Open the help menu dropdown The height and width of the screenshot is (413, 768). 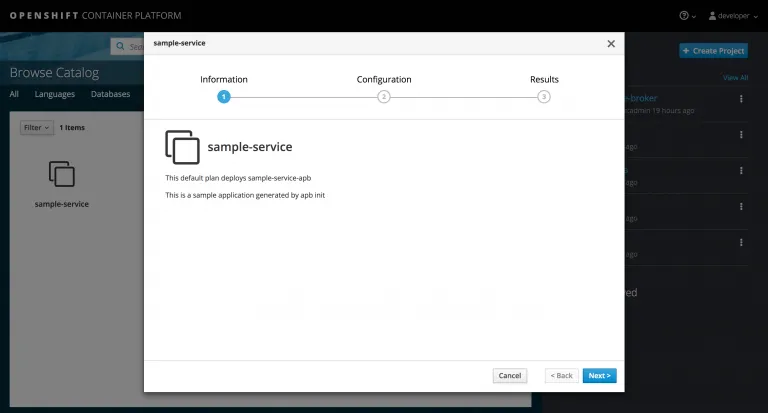[687, 16]
